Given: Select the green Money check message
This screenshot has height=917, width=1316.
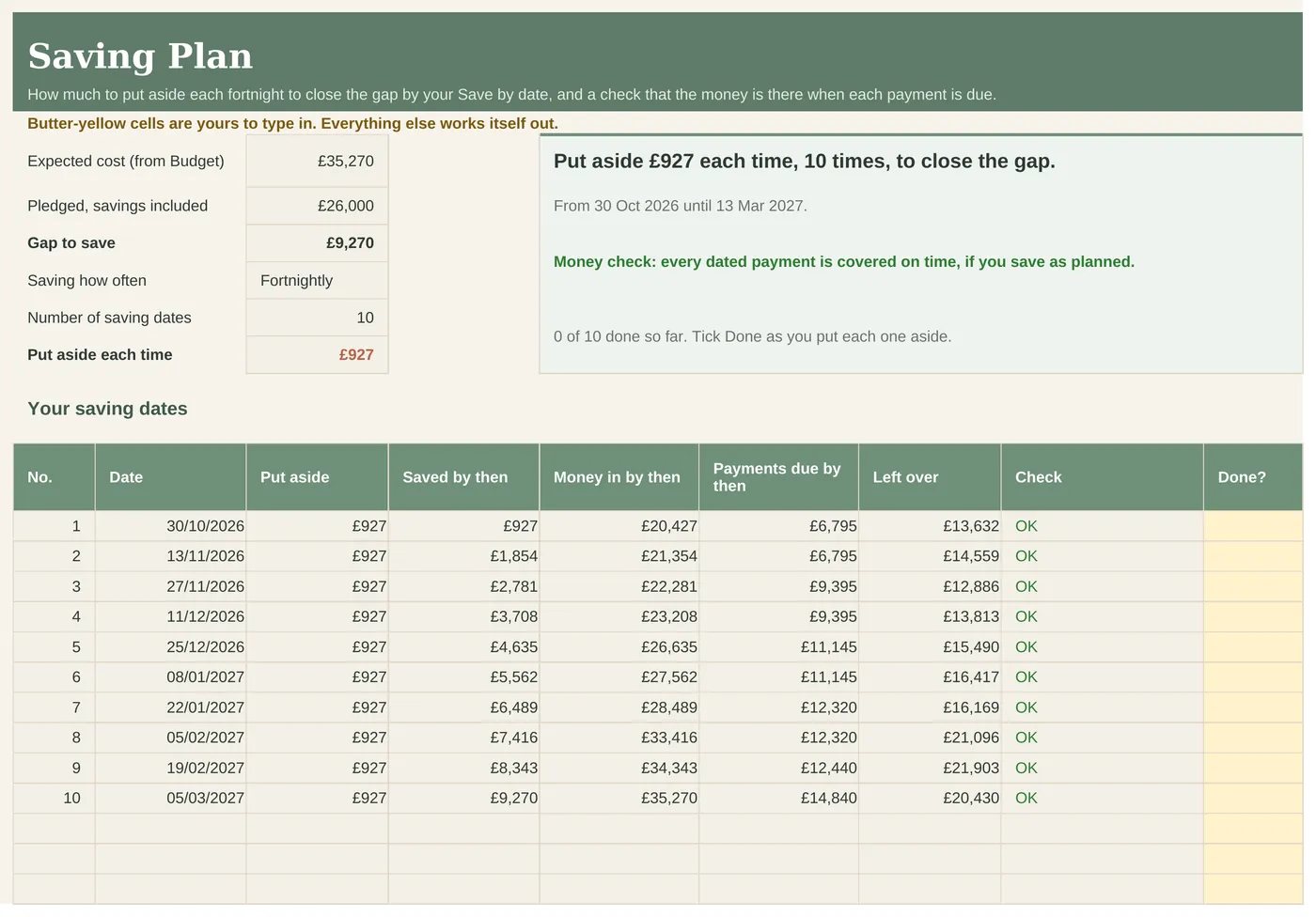Looking at the screenshot, I should click(844, 261).
